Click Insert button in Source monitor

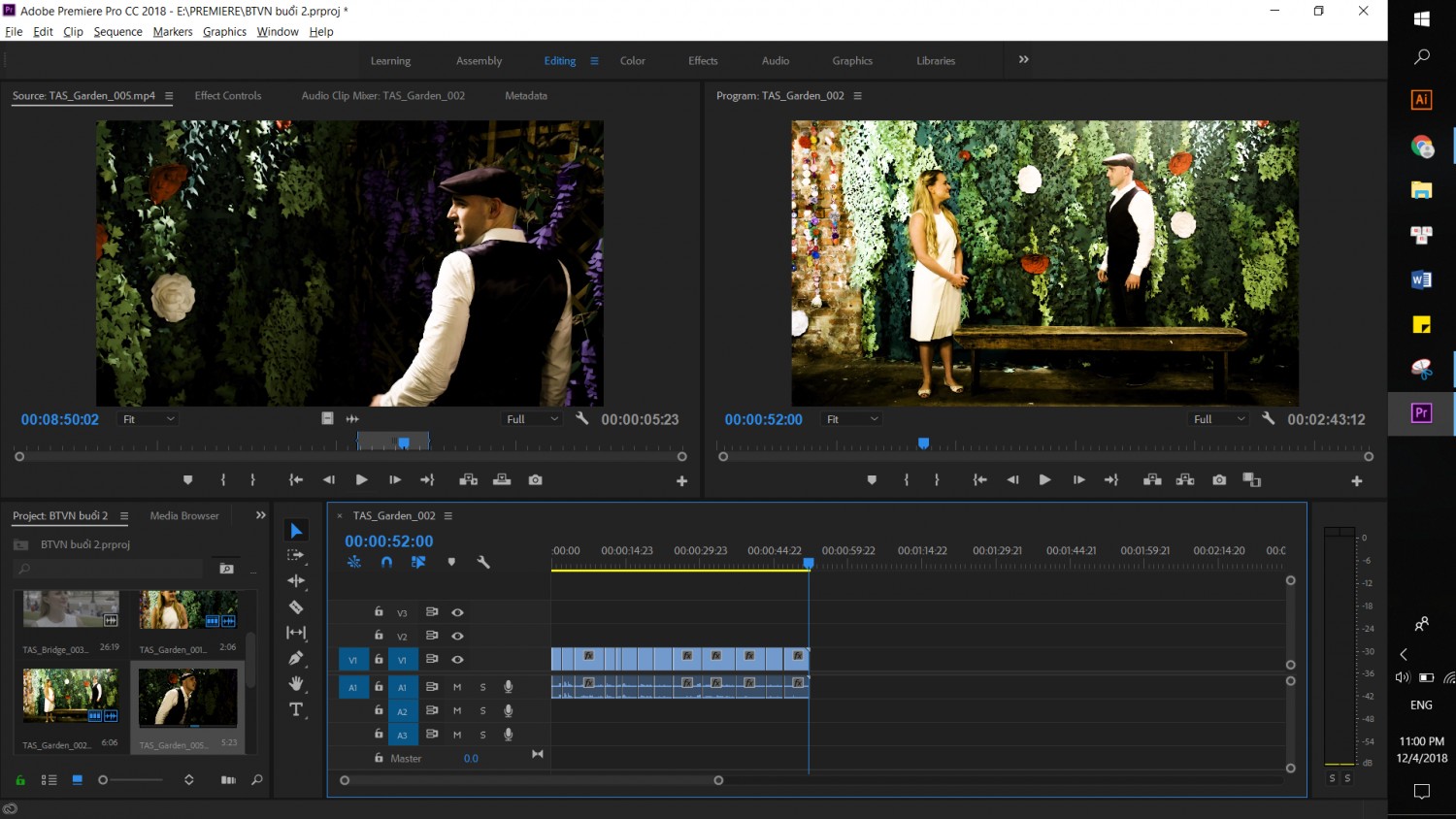click(468, 479)
